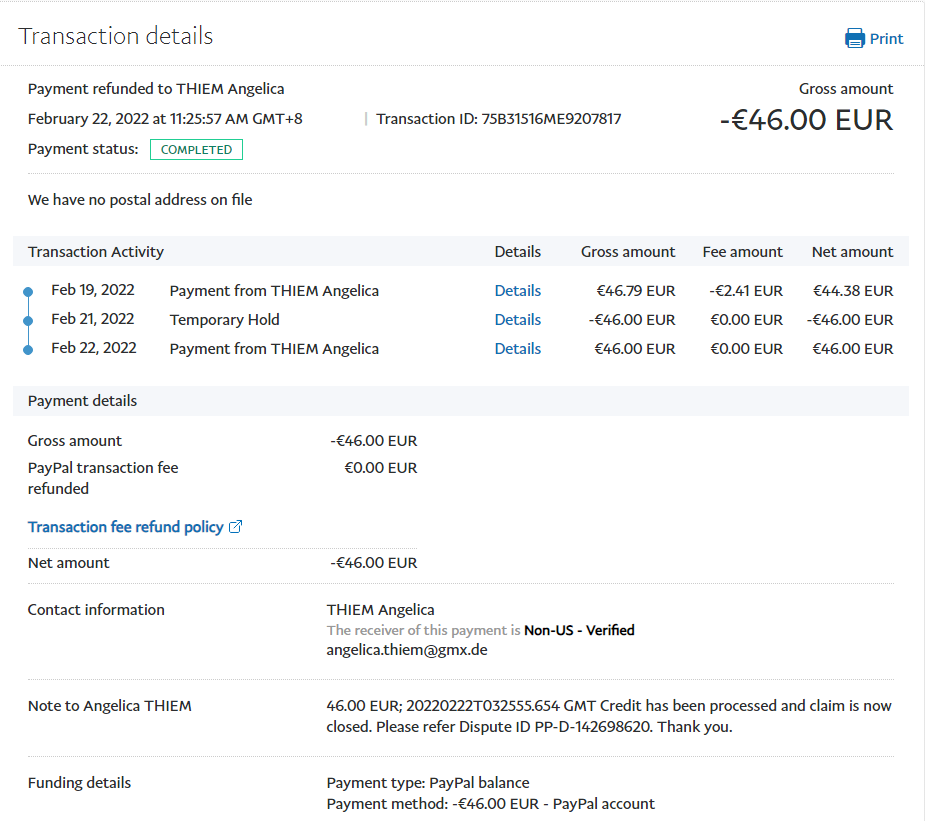Click the Transaction Activity section header
925x821 pixels.
pyautogui.click(x=96, y=252)
